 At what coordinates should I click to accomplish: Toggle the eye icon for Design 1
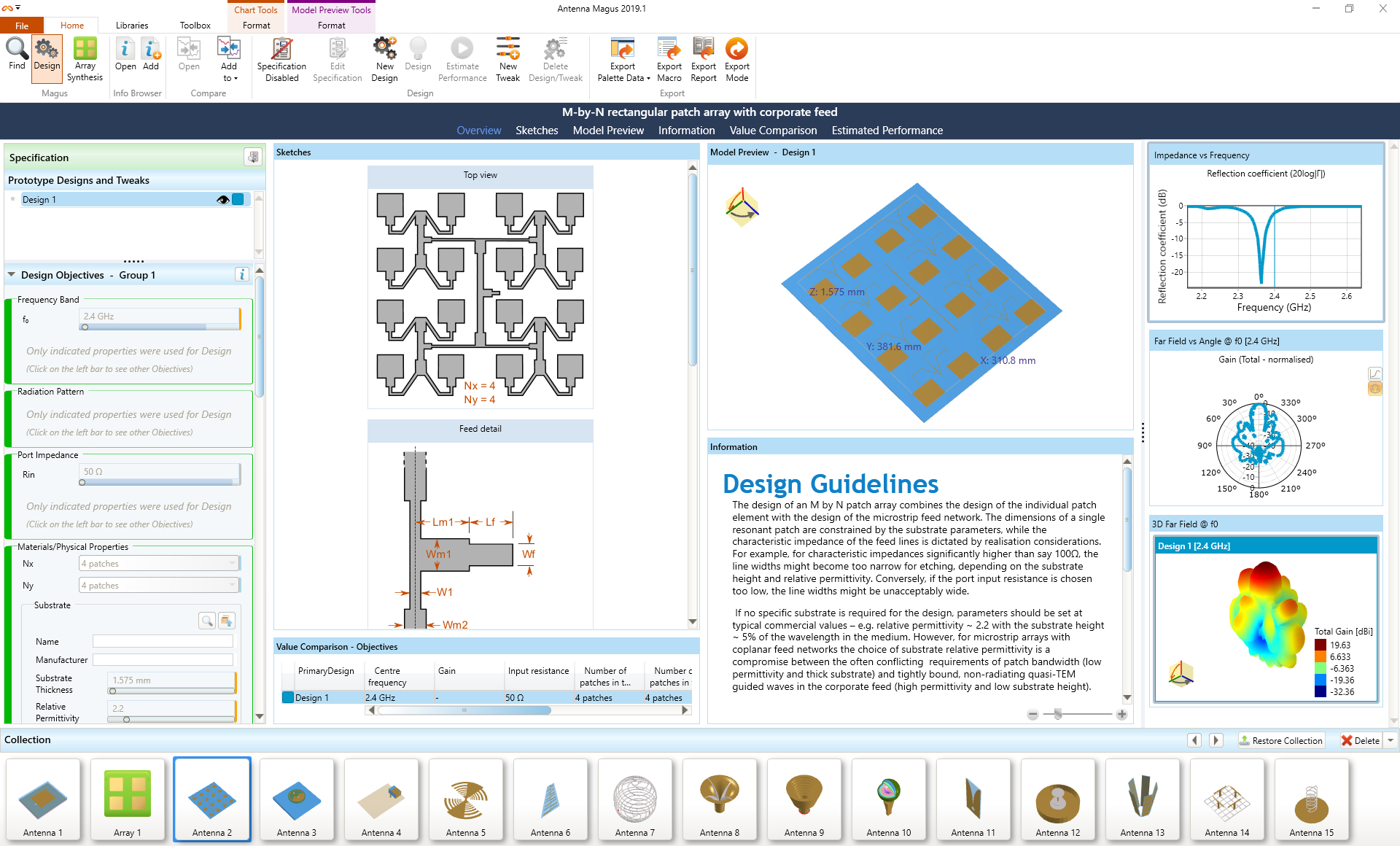point(223,199)
